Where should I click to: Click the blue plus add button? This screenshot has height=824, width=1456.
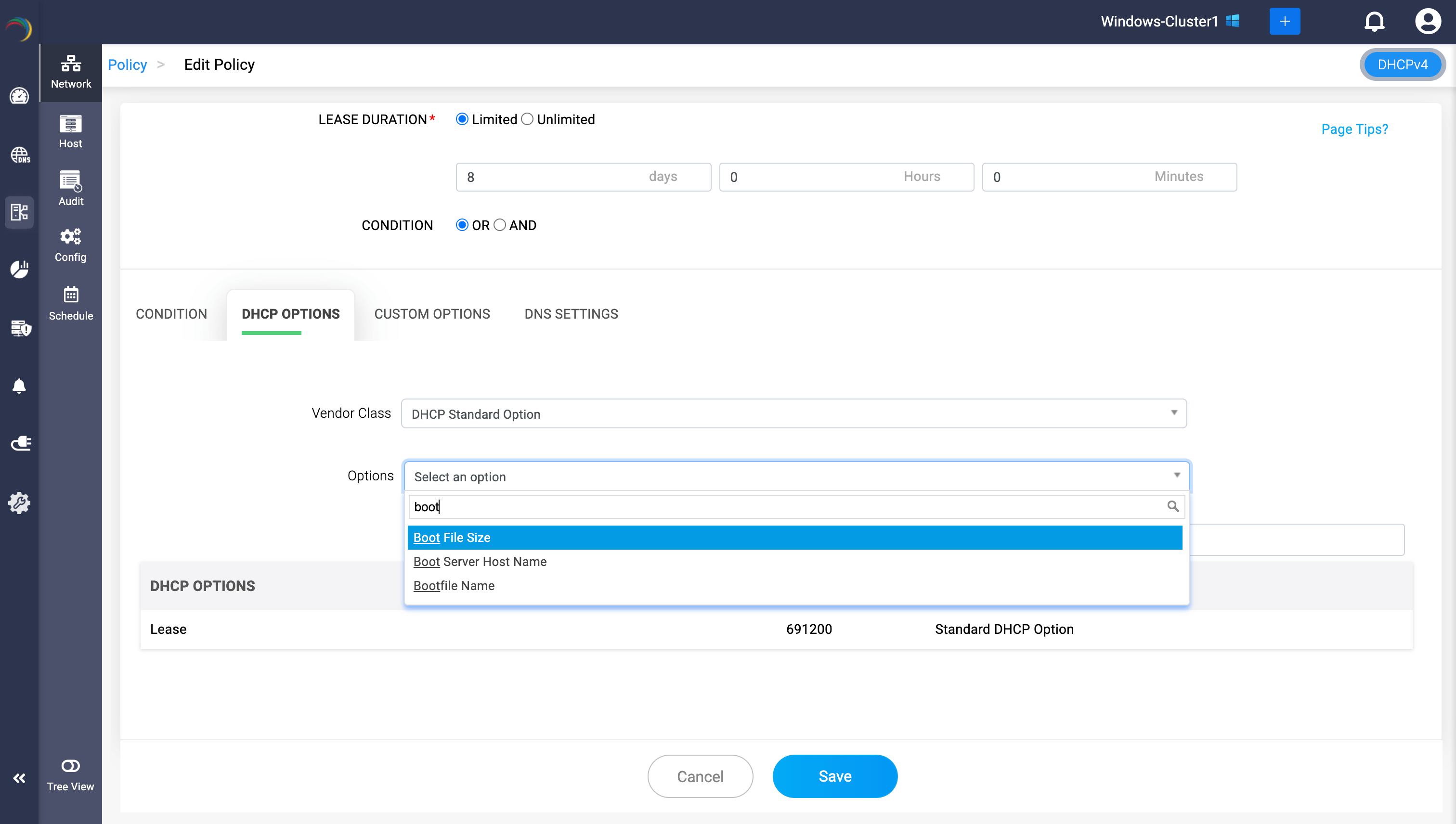(x=1285, y=22)
